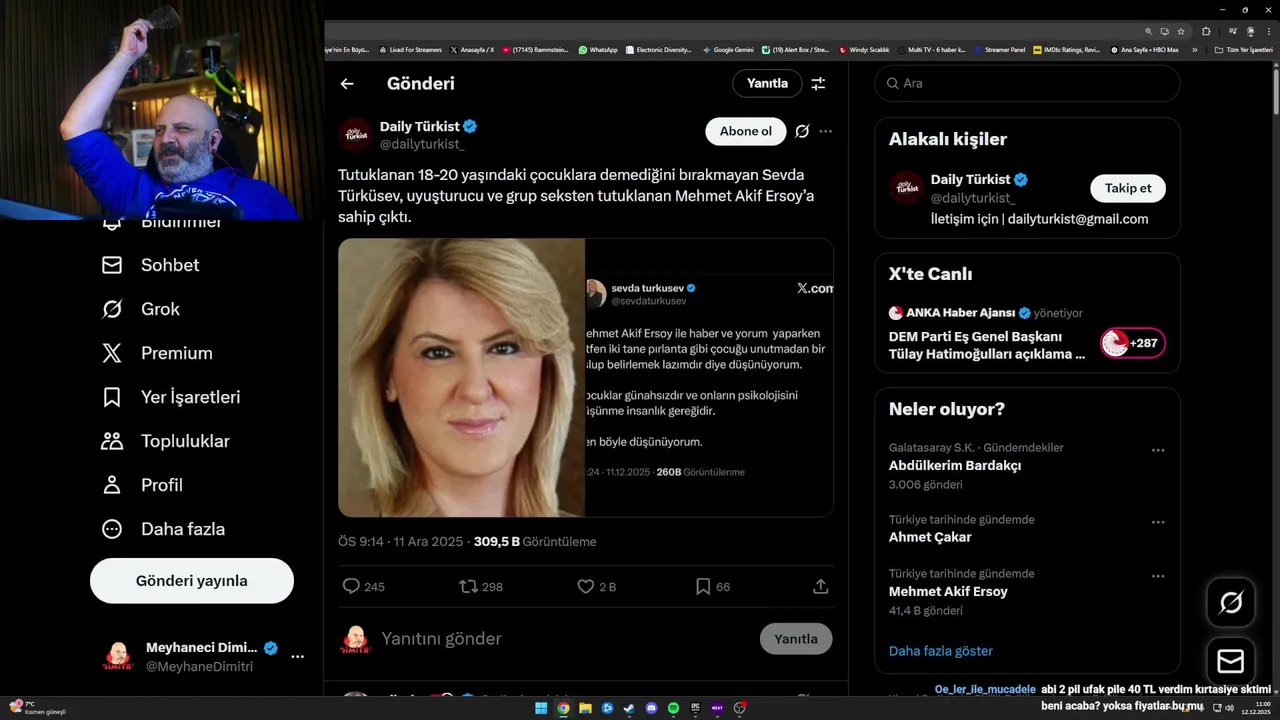The height and width of the screenshot is (720, 1280).
Task: Click the Gönderi yayınla button
Action: click(192, 581)
